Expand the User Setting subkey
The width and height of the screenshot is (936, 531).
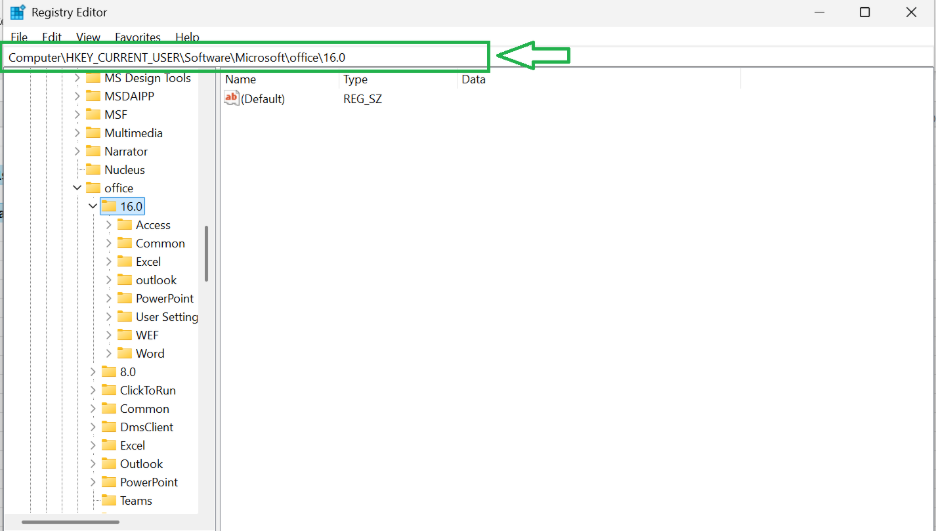click(109, 317)
